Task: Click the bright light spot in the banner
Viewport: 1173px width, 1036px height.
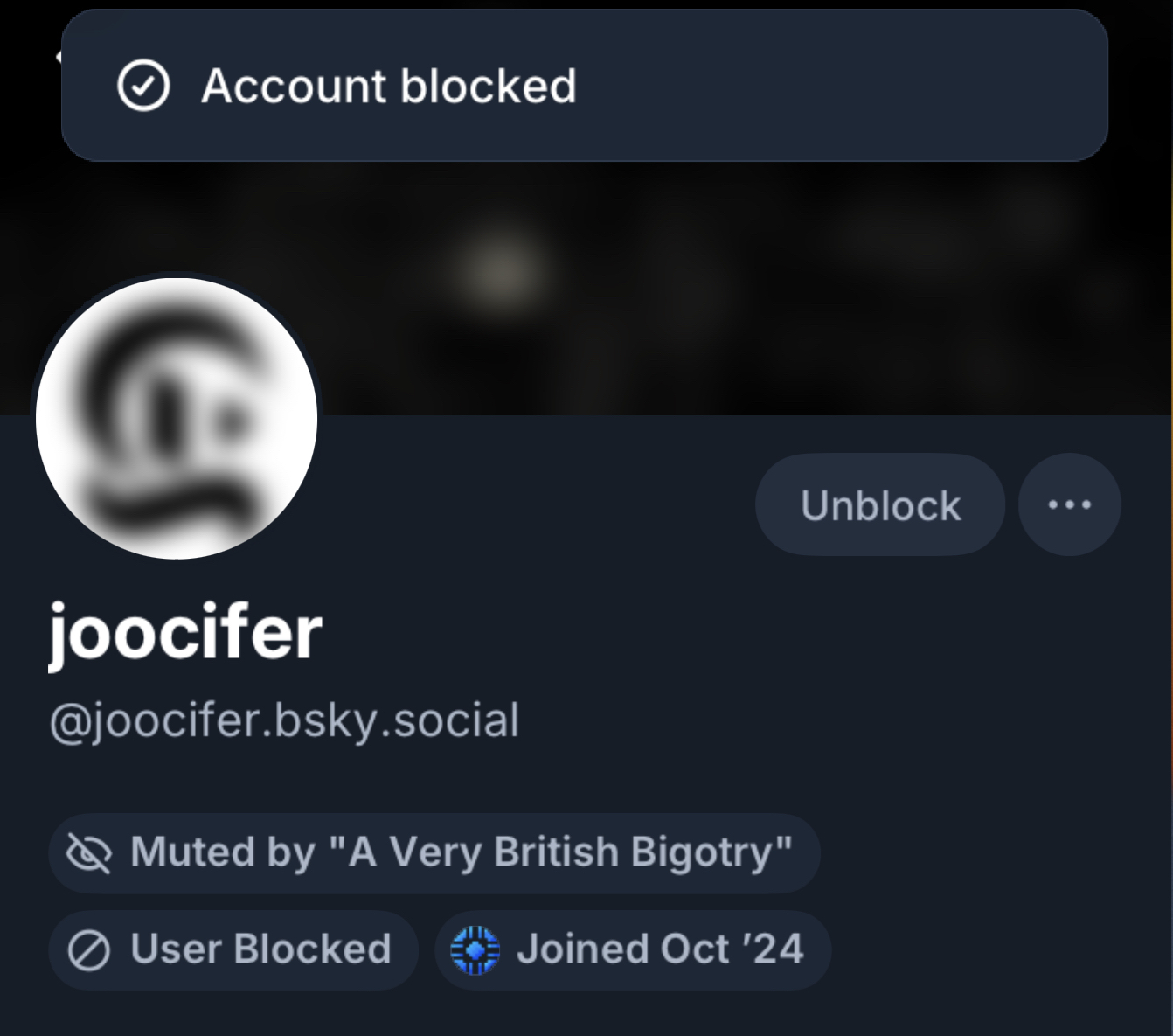Action: click(501, 268)
